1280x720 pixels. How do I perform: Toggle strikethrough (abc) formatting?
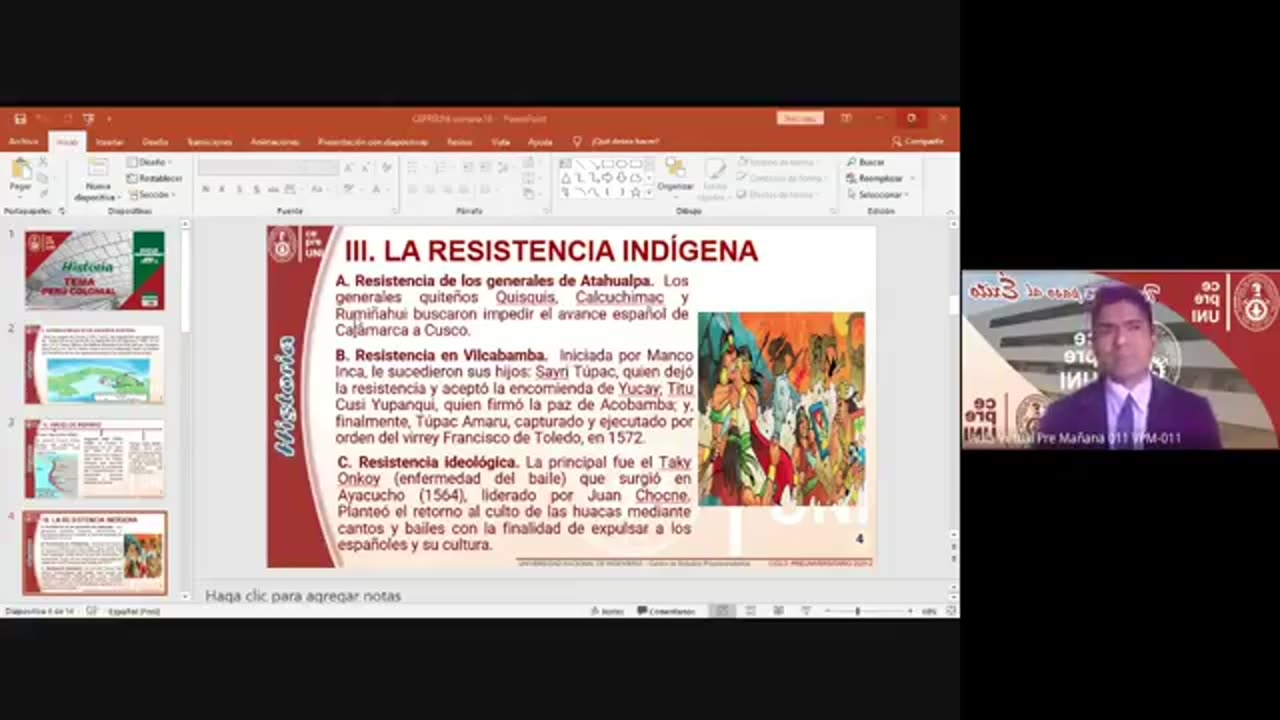pyautogui.click(x=274, y=189)
